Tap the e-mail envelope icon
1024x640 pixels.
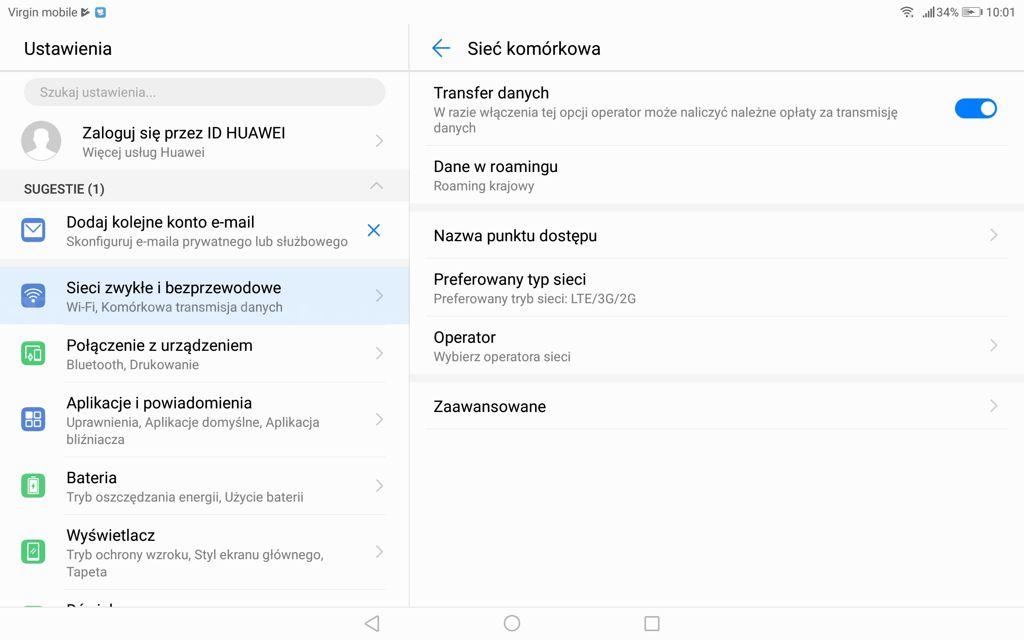[x=33, y=230]
